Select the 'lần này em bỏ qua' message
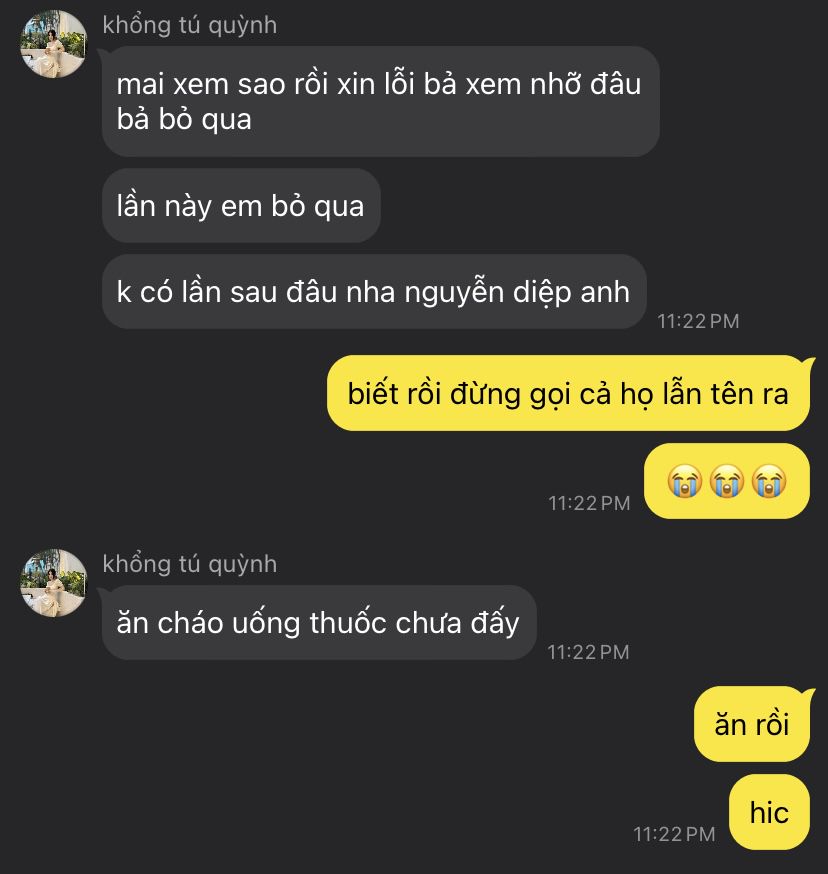828x874 pixels. [x=241, y=206]
